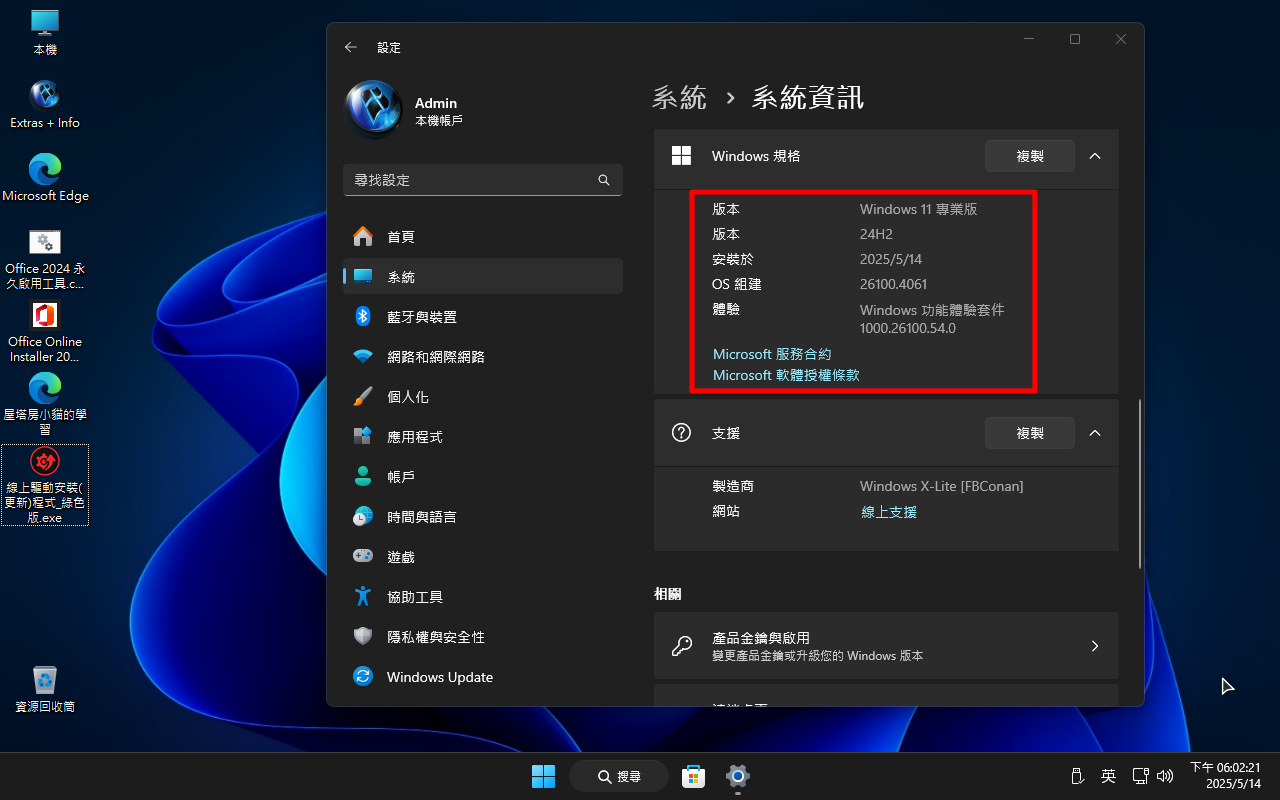Click the Admin account avatar picture
Screen dimensions: 1280x800
point(373,110)
